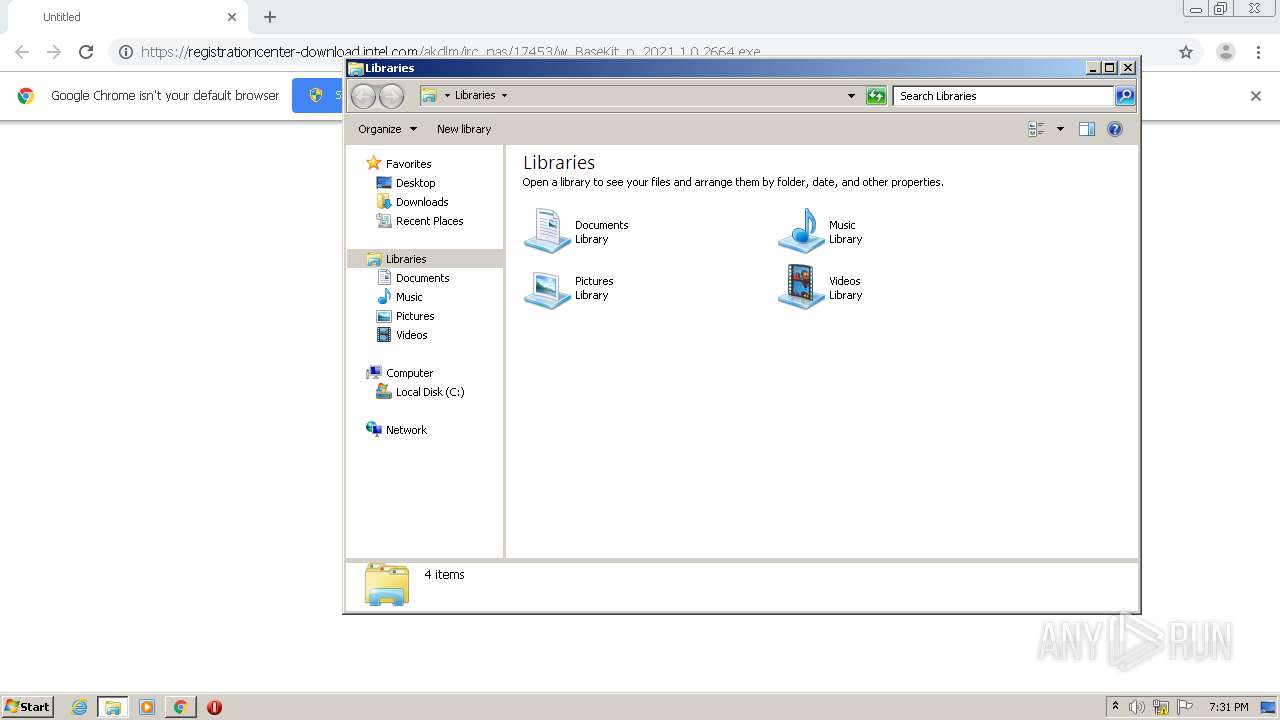Select Music in the navigation tree
Image resolution: width=1280 pixels, height=720 pixels.
tap(409, 297)
